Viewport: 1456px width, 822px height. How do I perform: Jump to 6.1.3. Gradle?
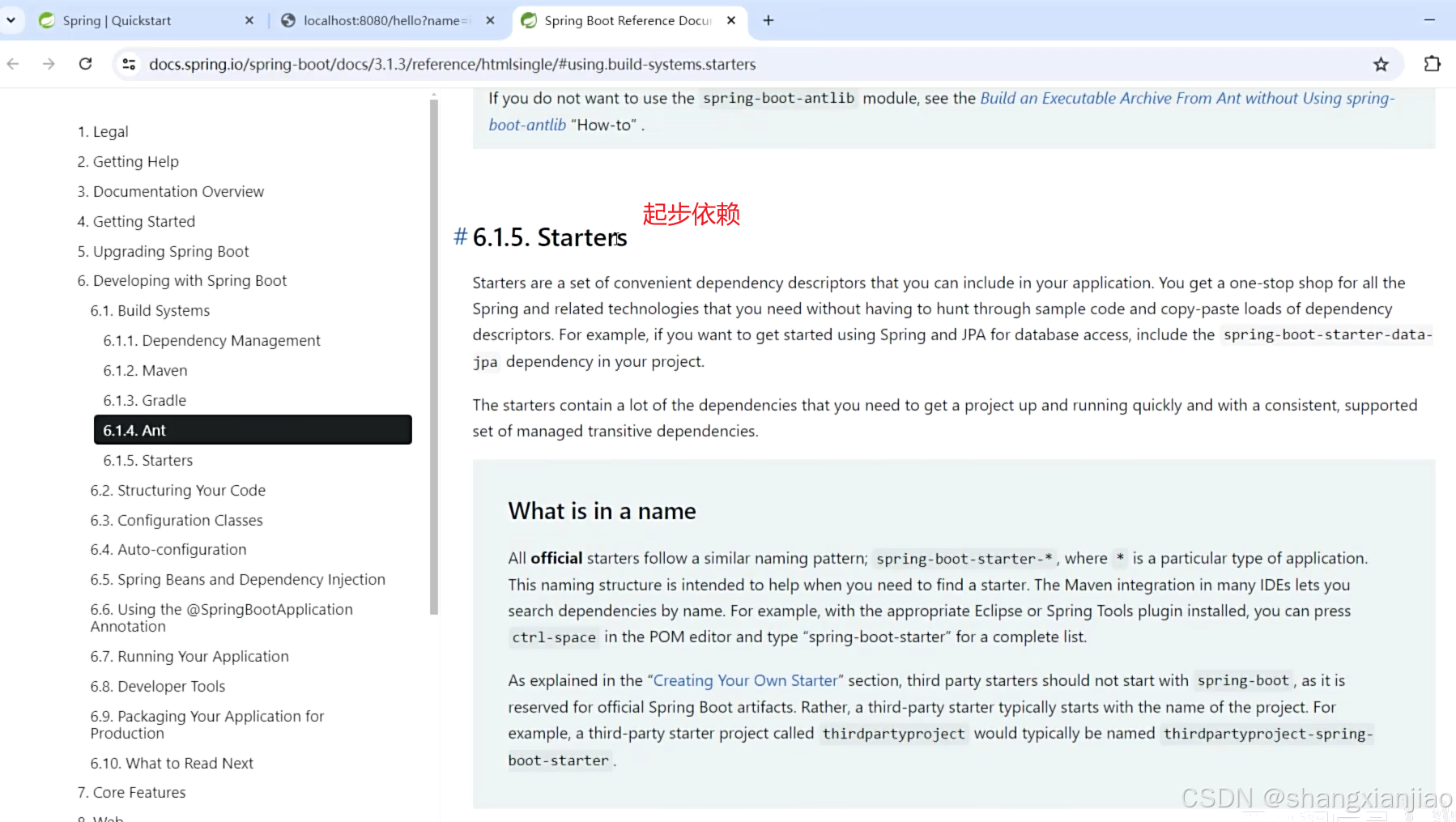[x=144, y=400]
